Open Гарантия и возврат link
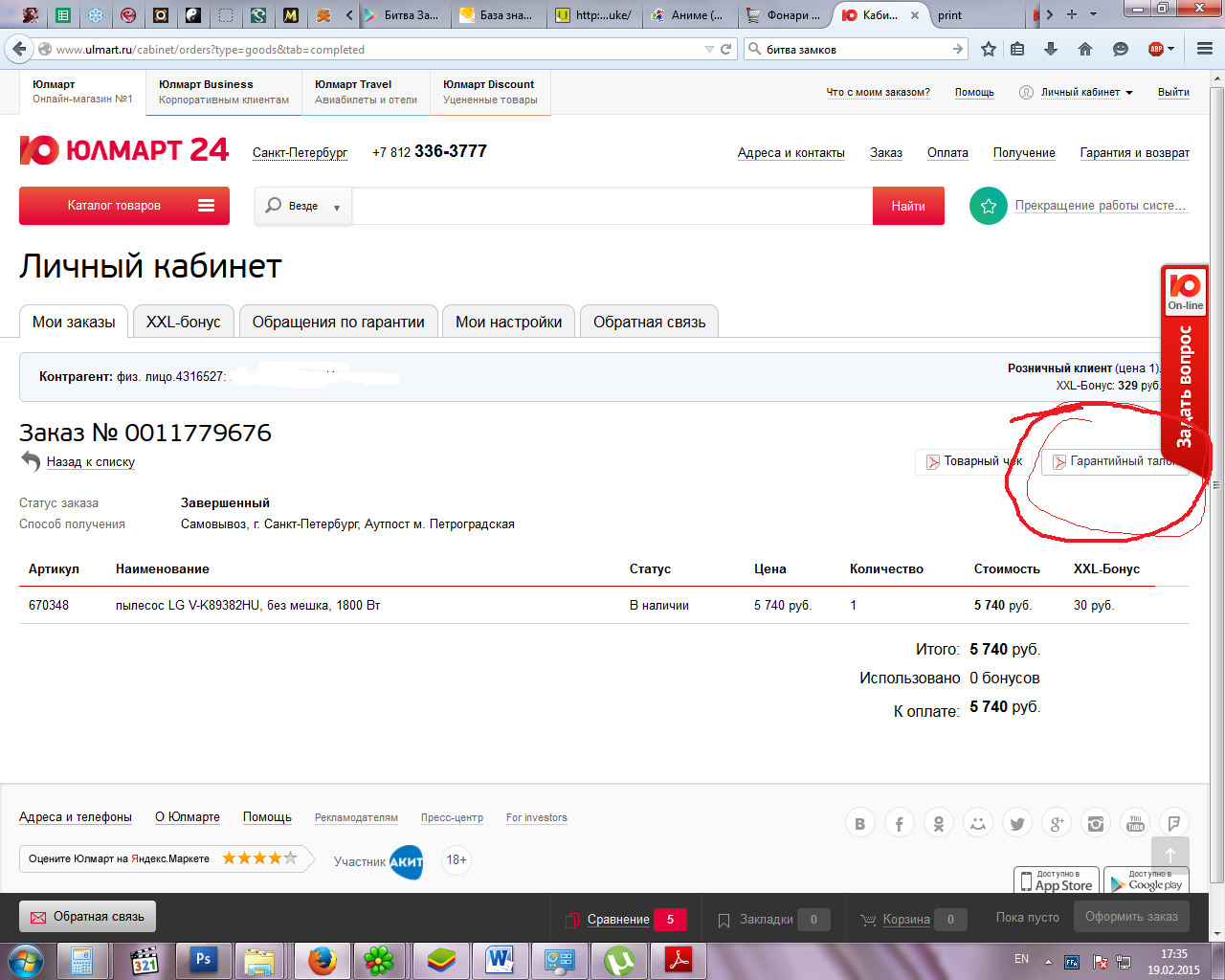 (1134, 153)
